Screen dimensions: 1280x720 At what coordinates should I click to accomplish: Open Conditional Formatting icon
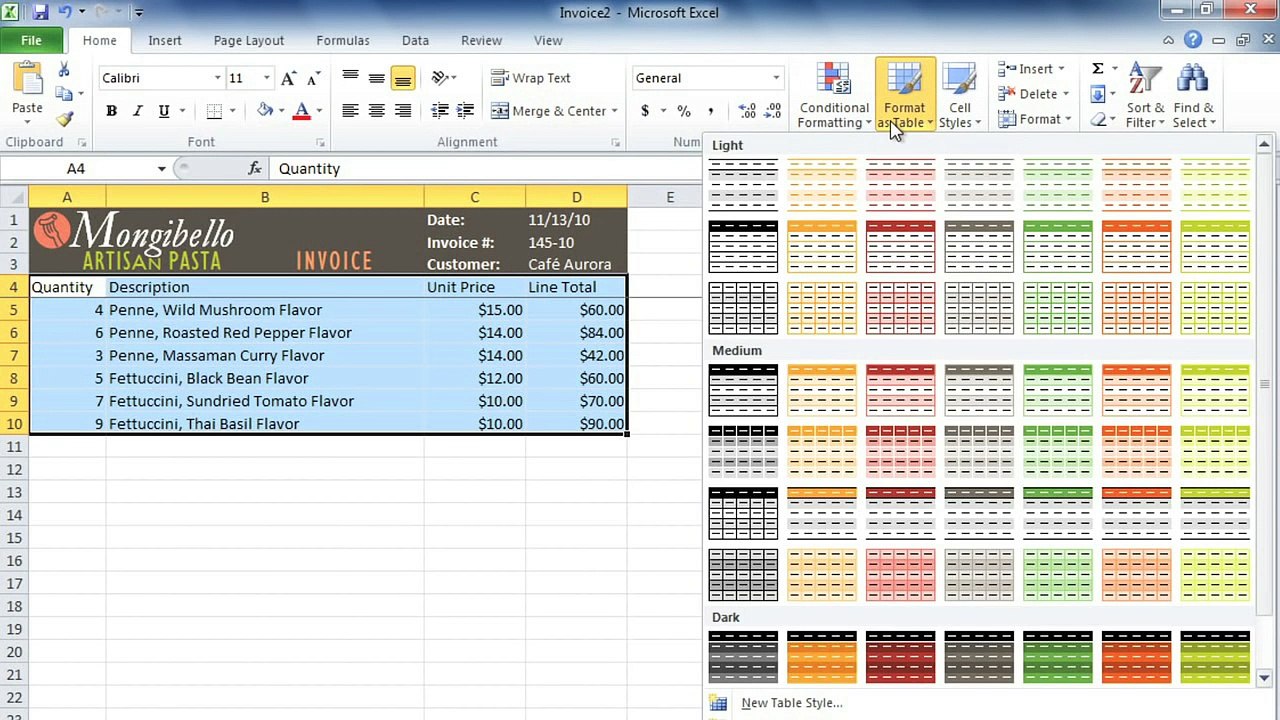[x=833, y=80]
